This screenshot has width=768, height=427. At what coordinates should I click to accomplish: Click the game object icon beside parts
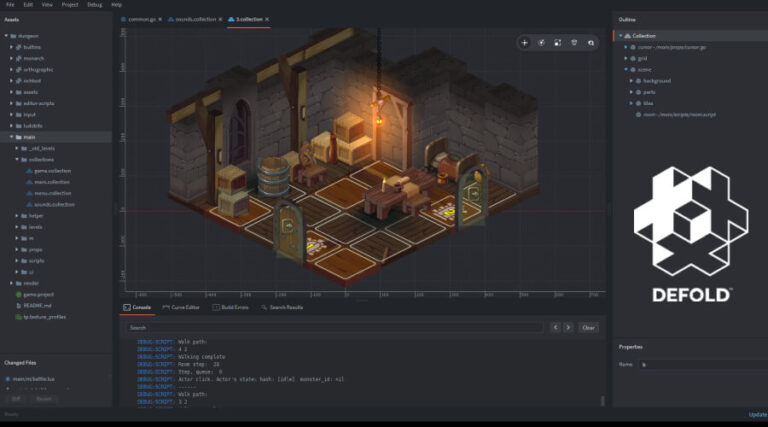pos(638,92)
